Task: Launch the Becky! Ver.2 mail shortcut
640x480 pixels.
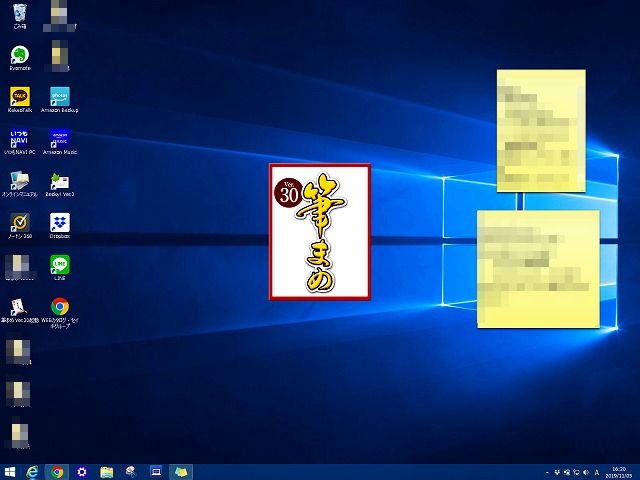Action: pyautogui.click(x=60, y=184)
